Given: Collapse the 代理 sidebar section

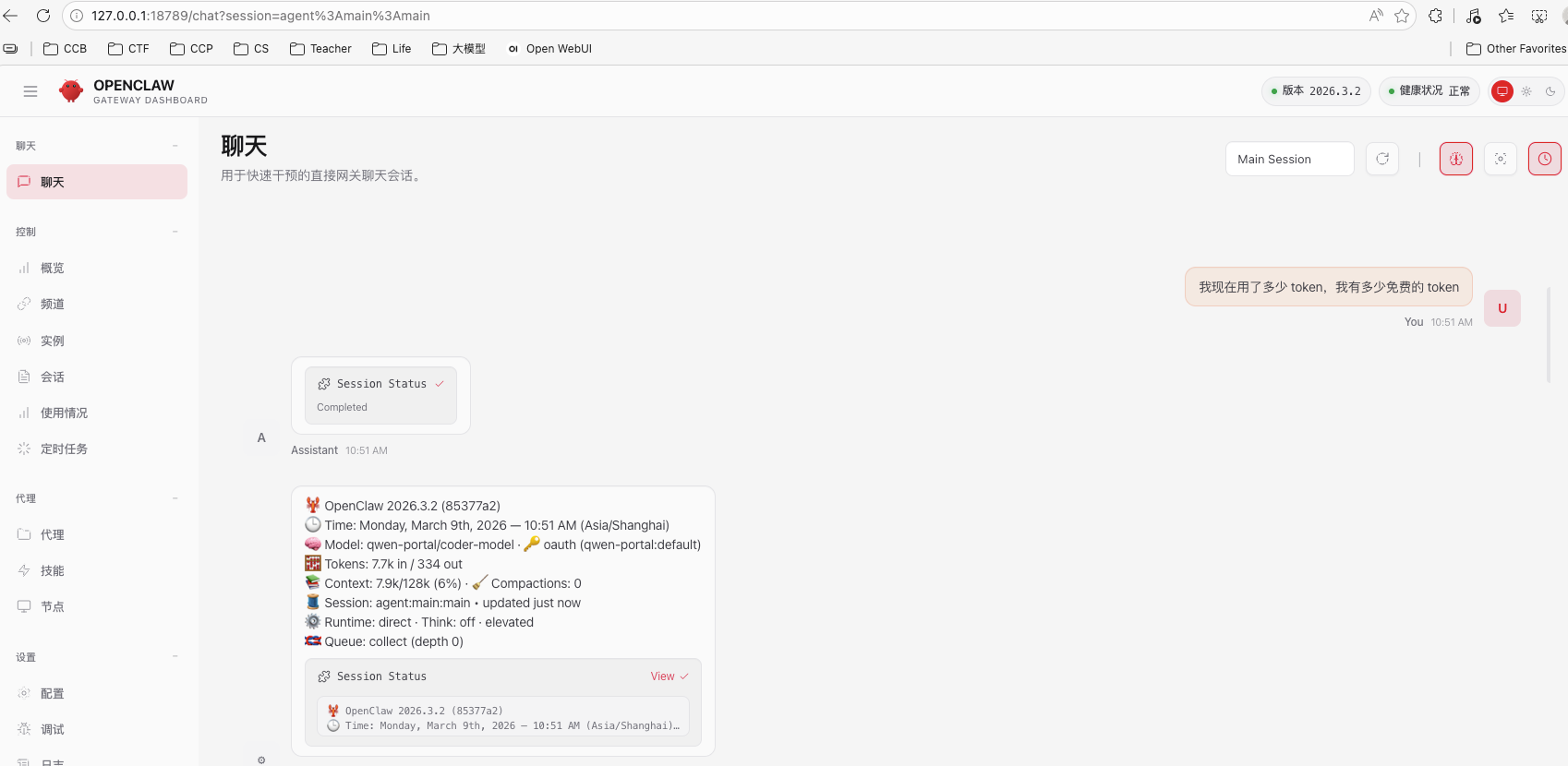Looking at the screenshot, I should point(175,498).
